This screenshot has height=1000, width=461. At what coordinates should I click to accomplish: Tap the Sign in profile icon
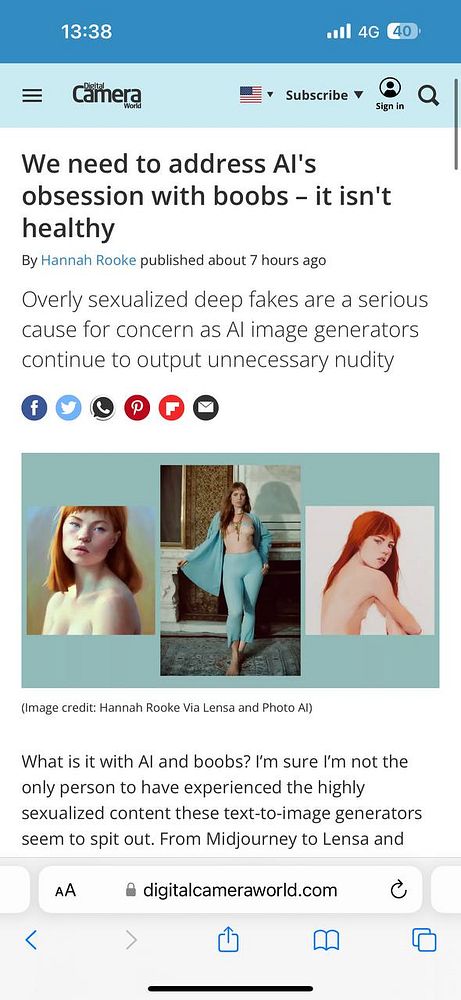pos(390,94)
